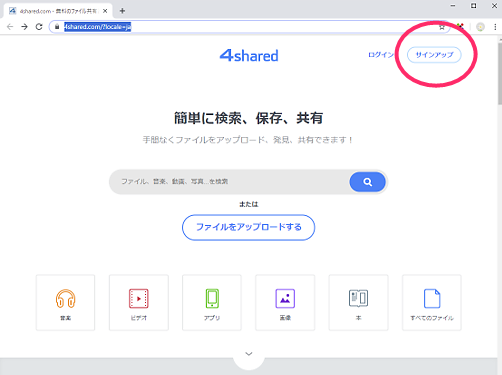Click the lock icon in address bar

point(57,27)
